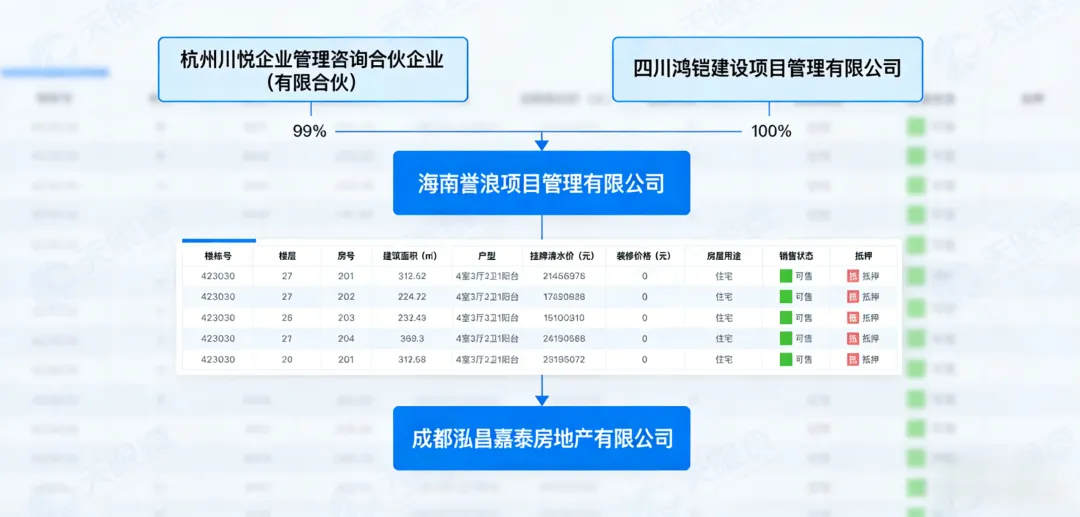Click green 可售 square in room 204 row
Viewport: 1080px width, 517px height.
[x=786, y=339]
